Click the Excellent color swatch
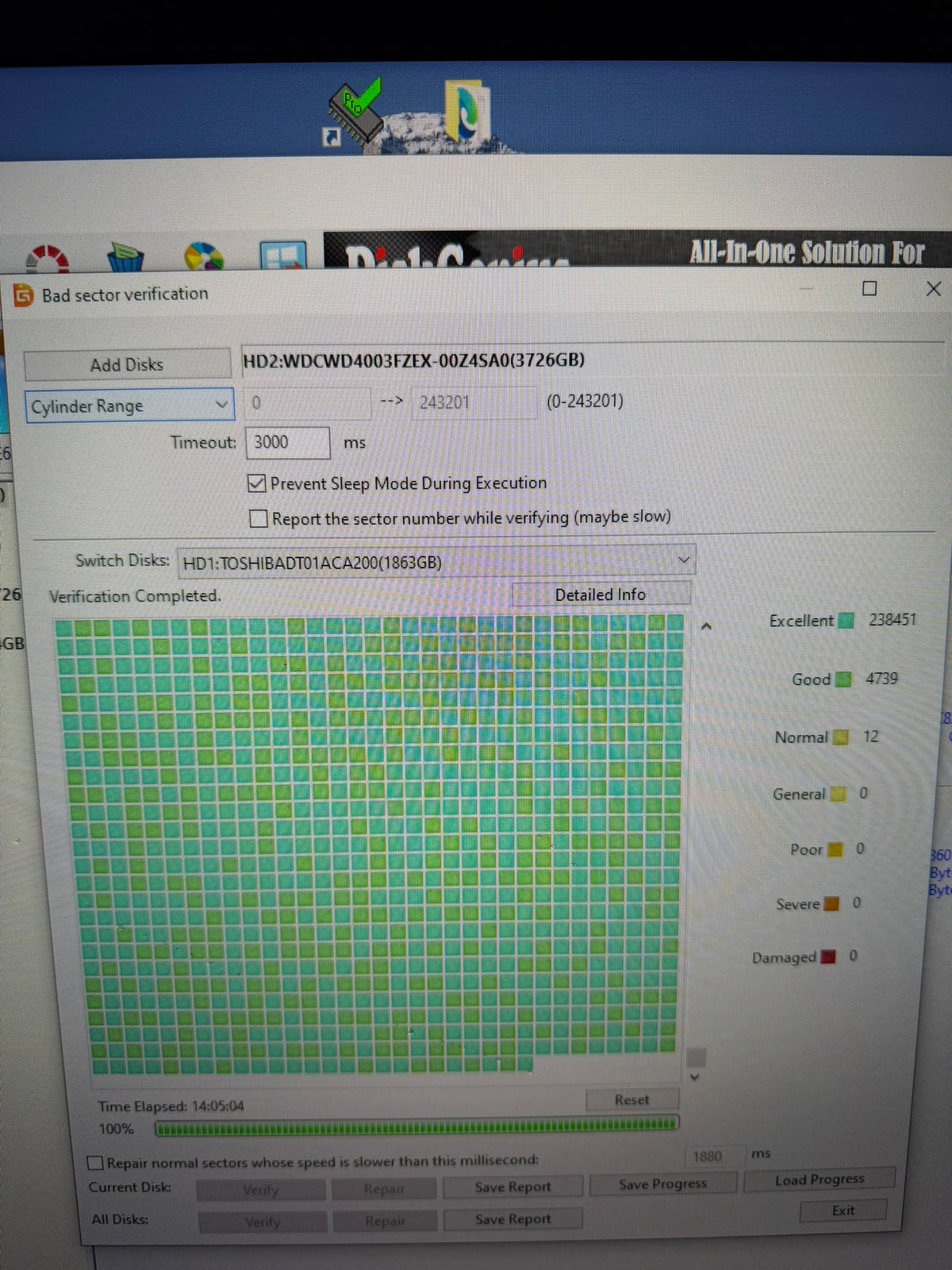The image size is (952, 1270). pyautogui.click(x=846, y=621)
